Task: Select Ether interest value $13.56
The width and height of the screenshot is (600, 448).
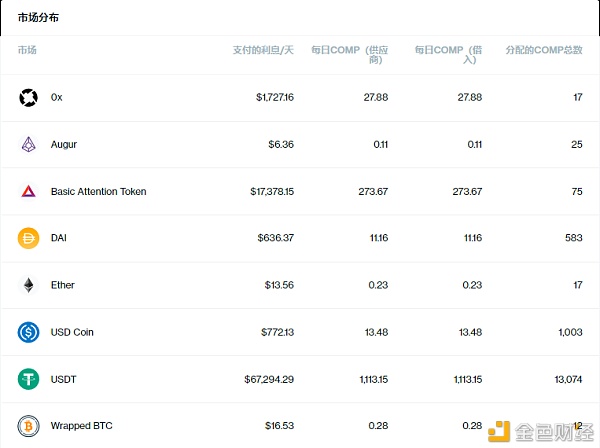Action: (x=279, y=285)
